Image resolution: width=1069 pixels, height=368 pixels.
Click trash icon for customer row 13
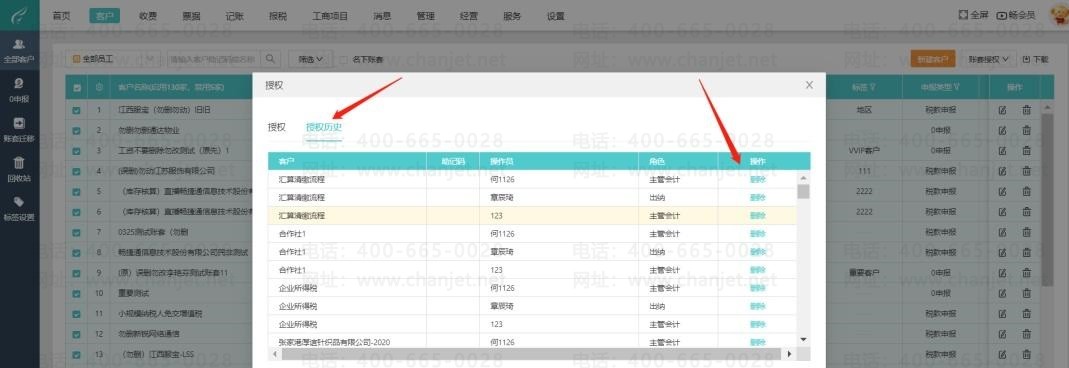1026,355
